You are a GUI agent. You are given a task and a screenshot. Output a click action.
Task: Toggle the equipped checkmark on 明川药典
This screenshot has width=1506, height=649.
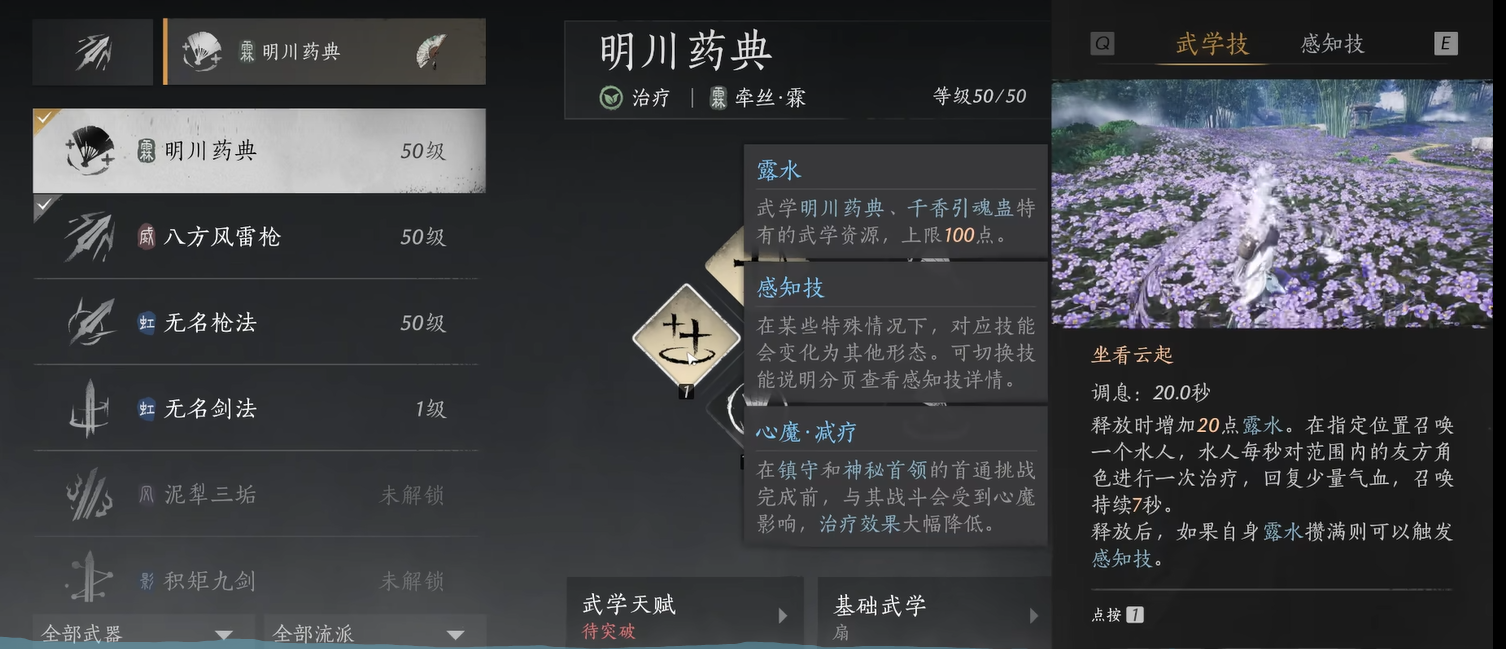coord(46,118)
